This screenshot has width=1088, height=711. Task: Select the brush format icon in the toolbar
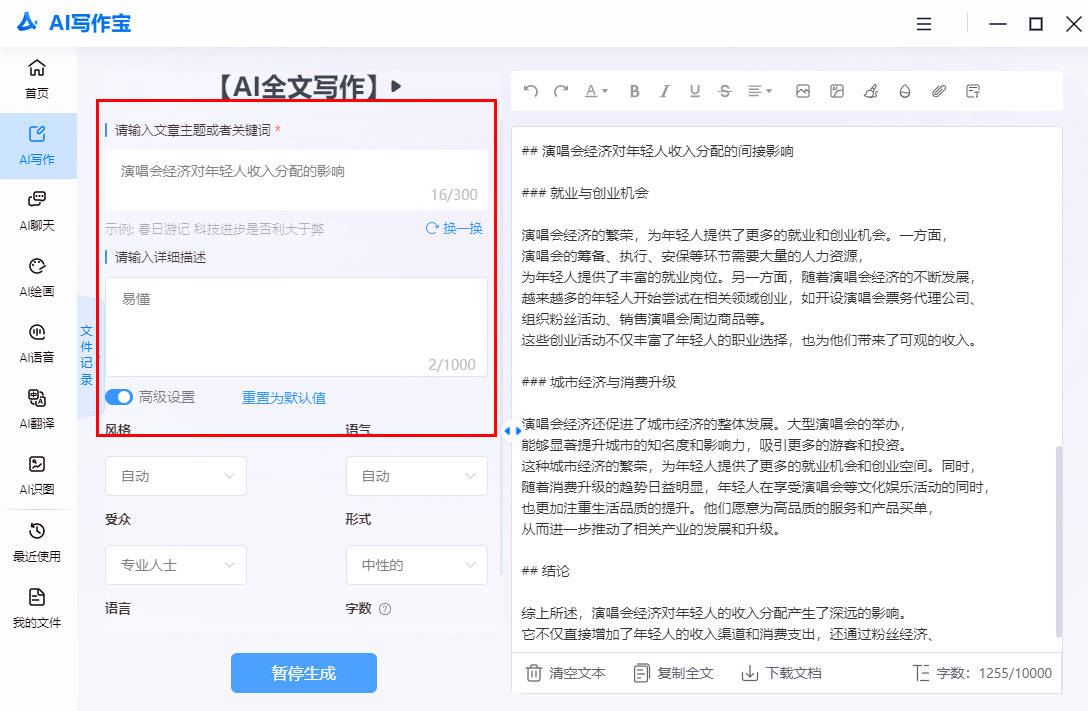coord(870,91)
